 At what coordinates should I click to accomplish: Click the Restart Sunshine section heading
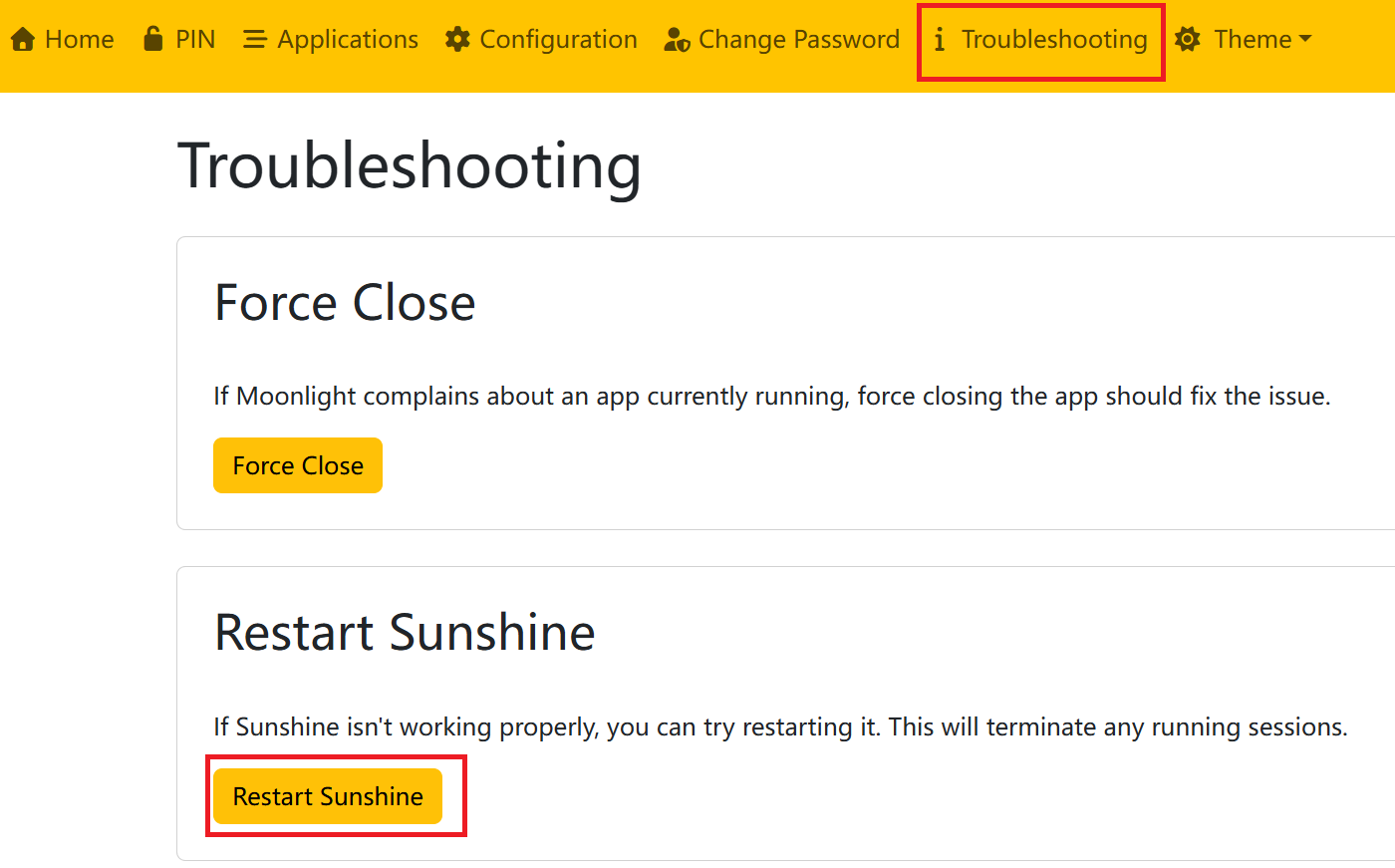point(405,632)
